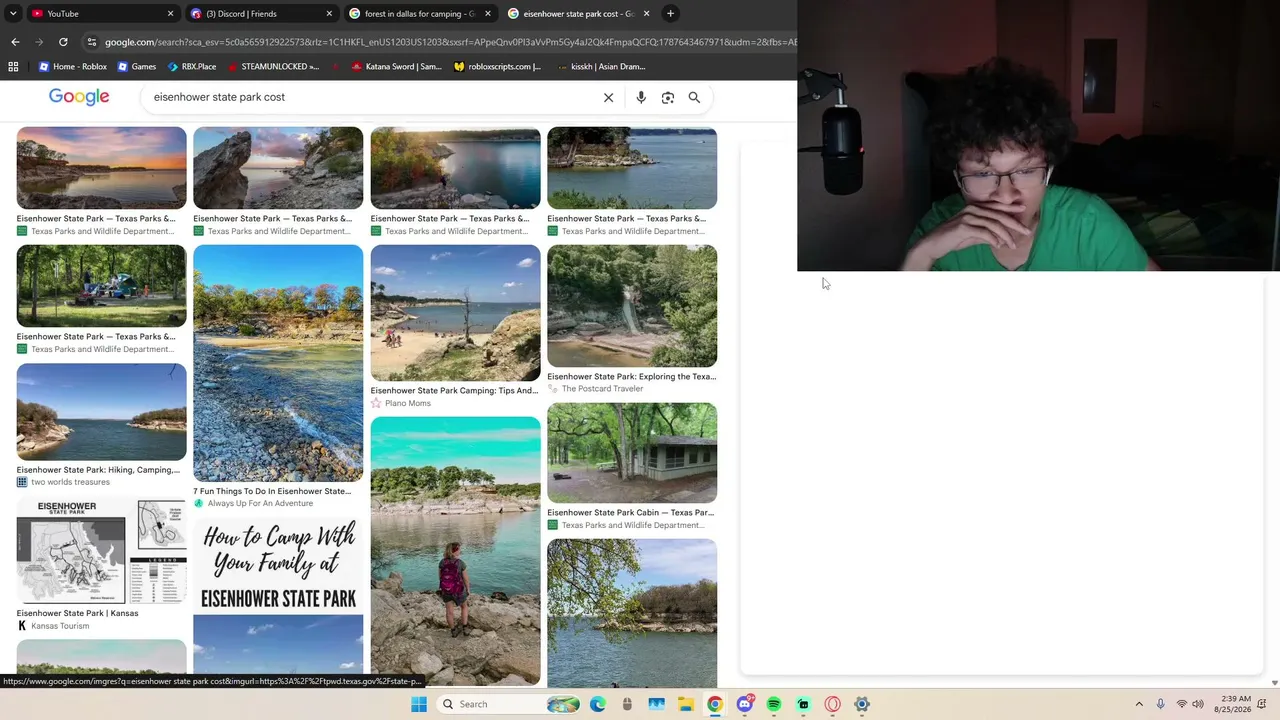Open the Windows Start menu
The height and width of the screenshot is (720, 1280).
[x=419, y=704]
